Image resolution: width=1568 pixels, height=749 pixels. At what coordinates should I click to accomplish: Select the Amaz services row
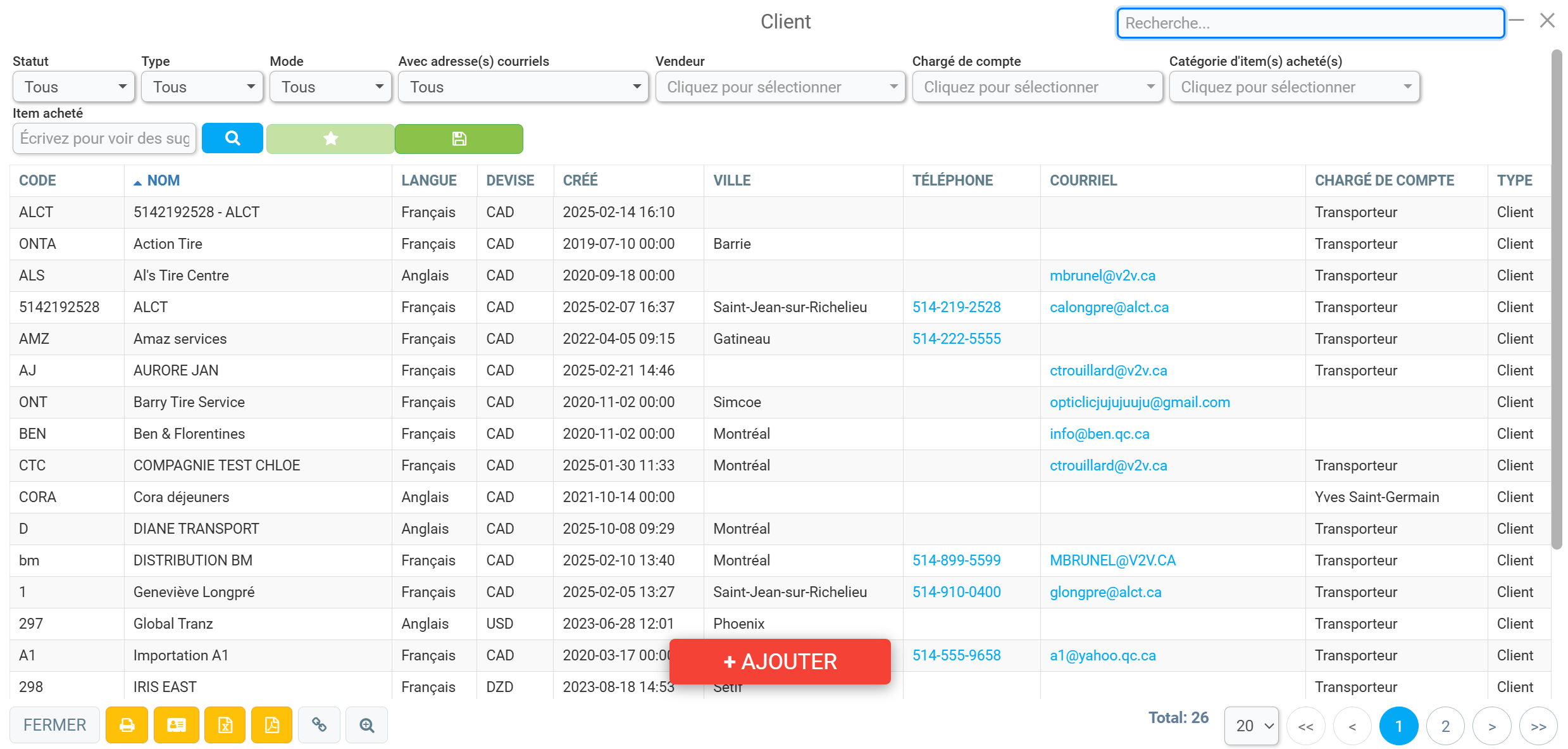780,339
